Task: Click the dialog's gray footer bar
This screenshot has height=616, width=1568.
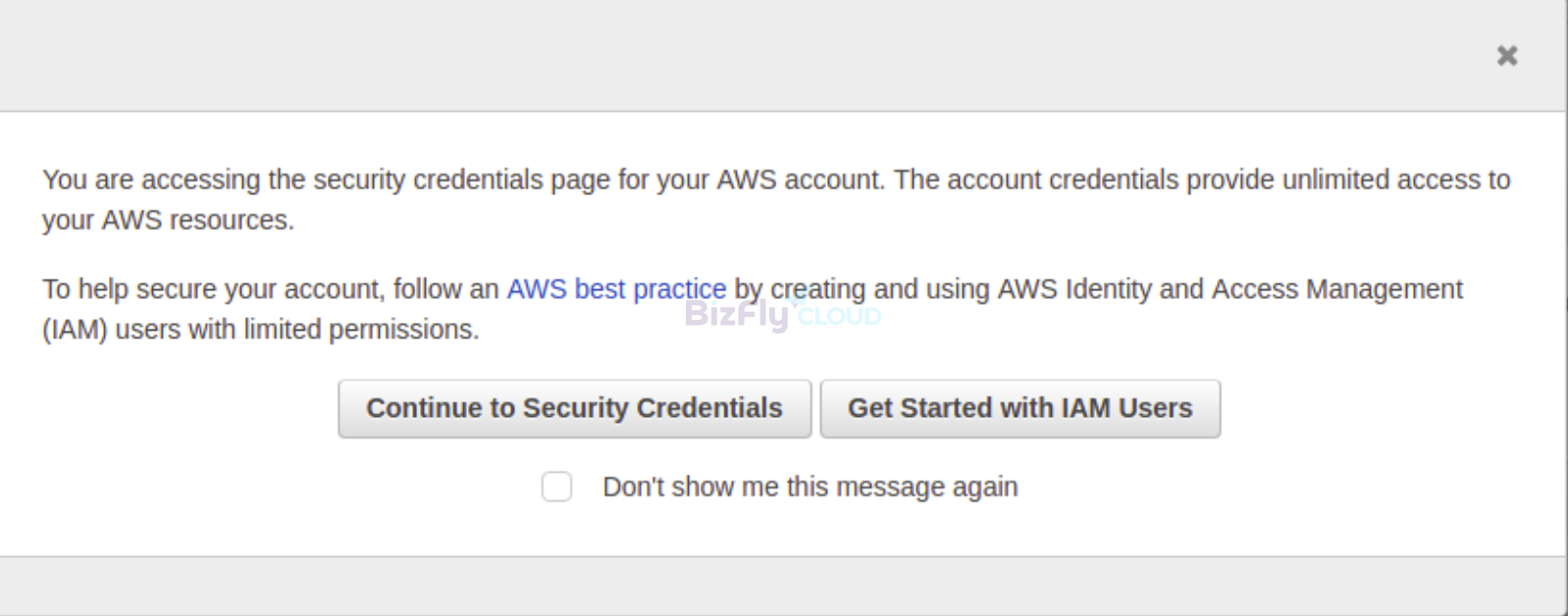Action: 783,586
